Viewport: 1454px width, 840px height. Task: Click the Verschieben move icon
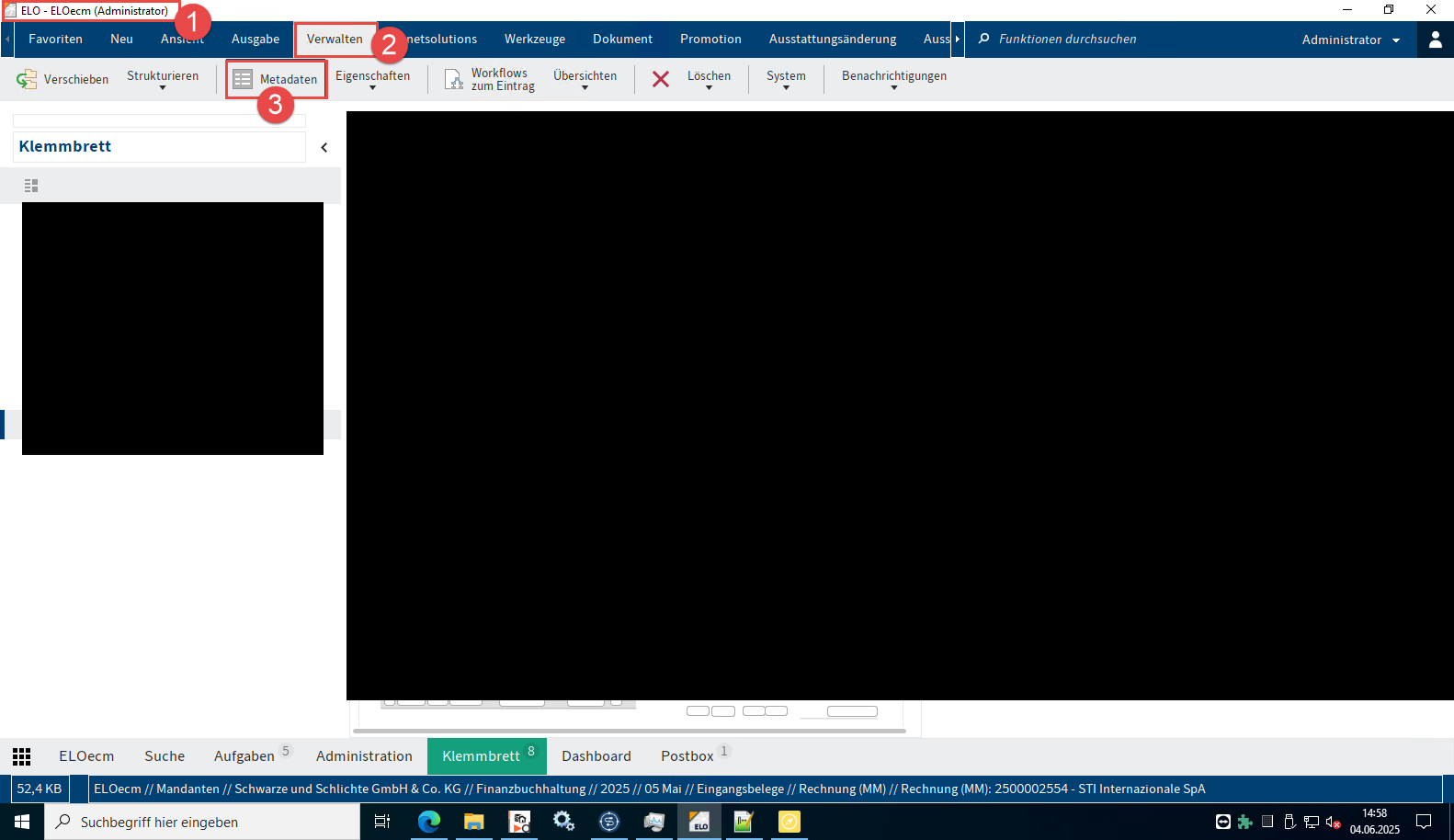tap(27, 80)
